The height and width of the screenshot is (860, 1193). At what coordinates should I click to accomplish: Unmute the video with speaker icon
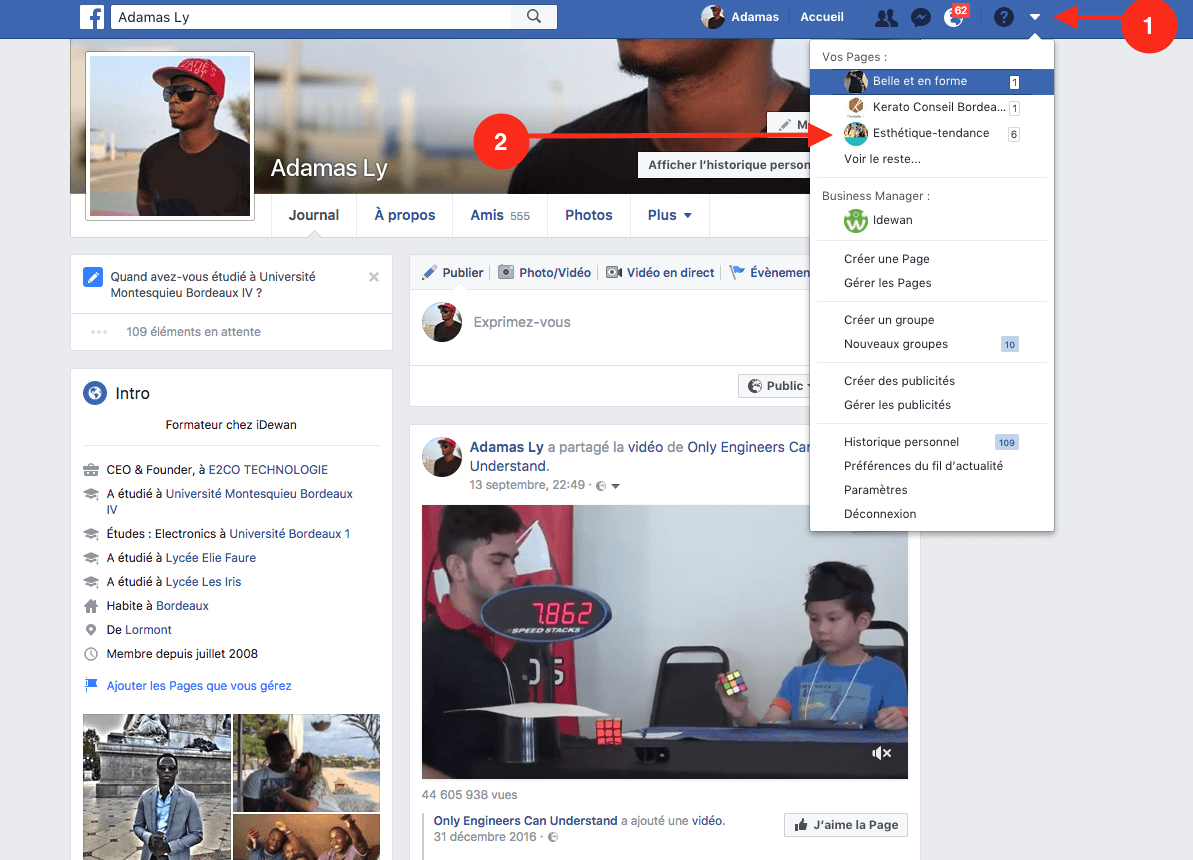[881, 753]
